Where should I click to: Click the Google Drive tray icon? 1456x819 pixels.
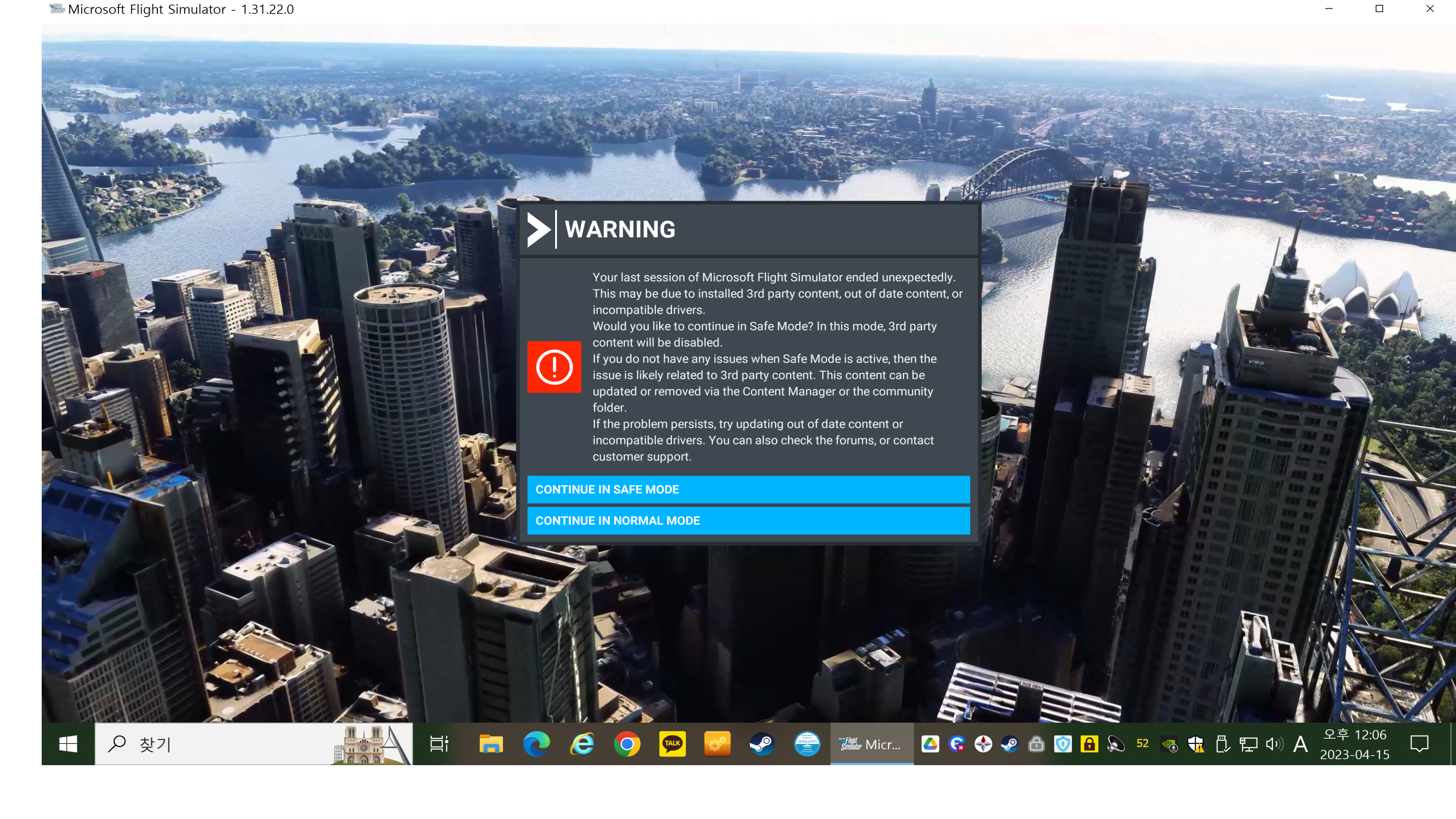930,744
